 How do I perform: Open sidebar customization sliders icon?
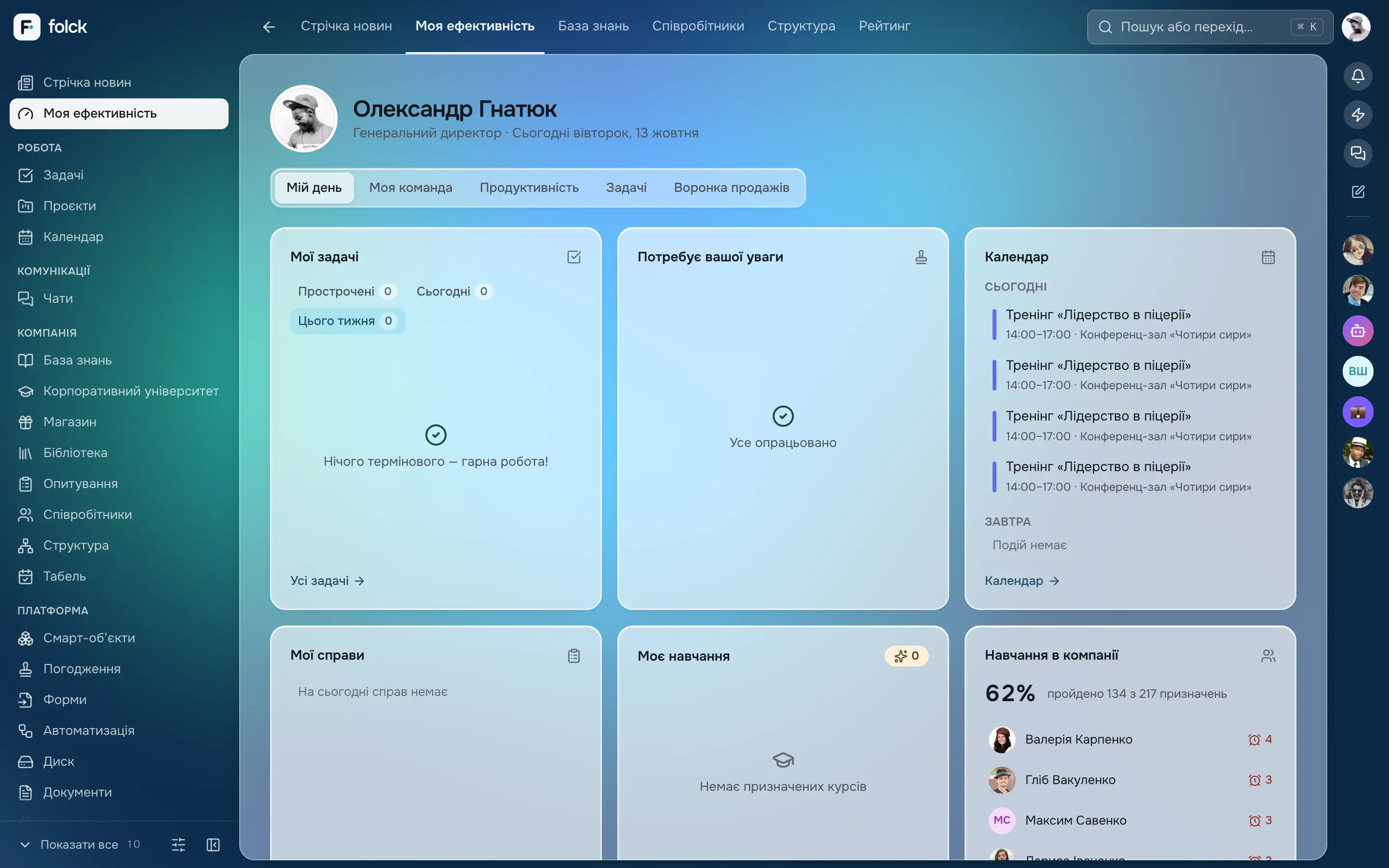178,844
